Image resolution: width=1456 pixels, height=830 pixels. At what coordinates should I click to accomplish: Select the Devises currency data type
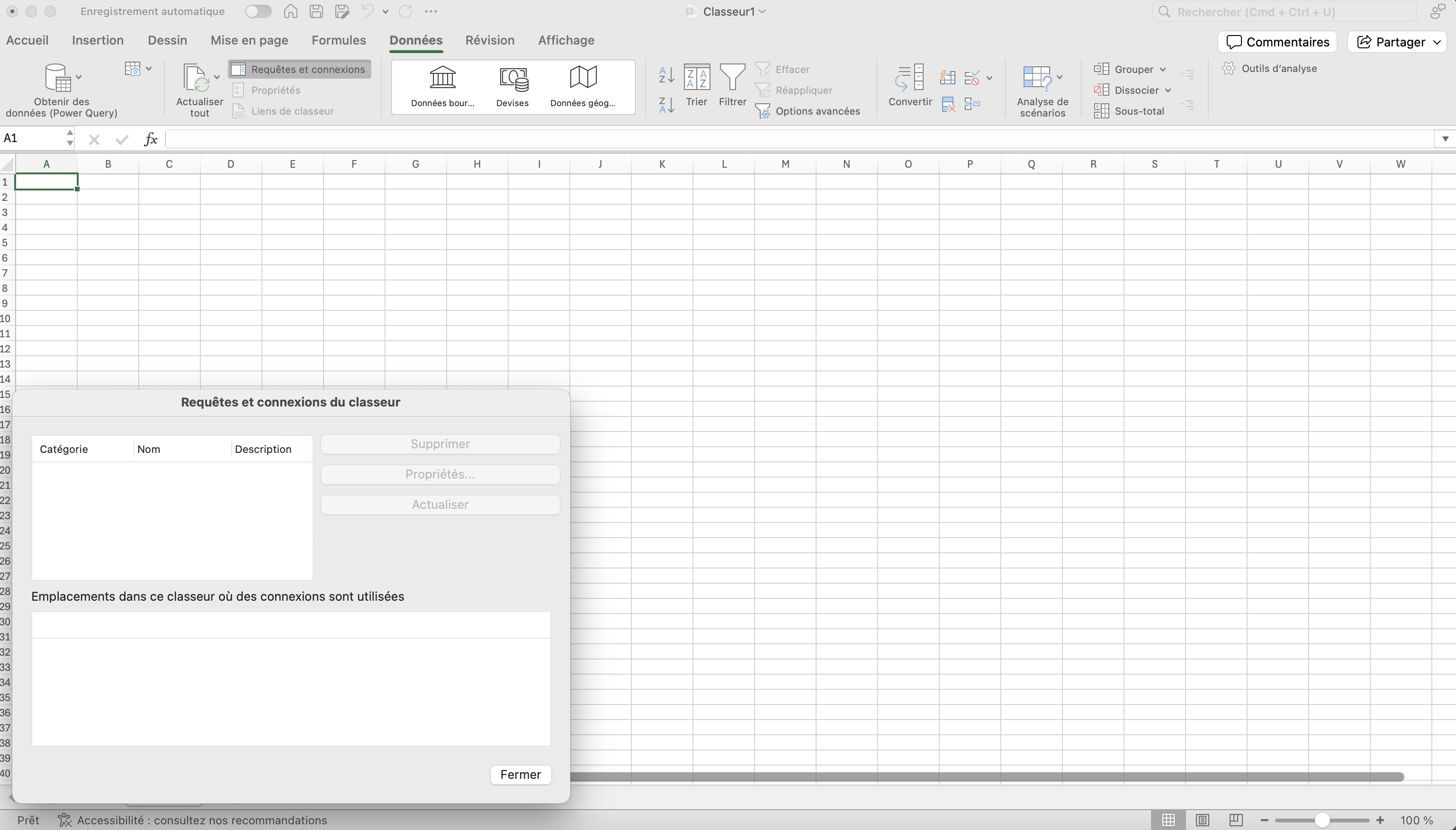click(513, 79)
